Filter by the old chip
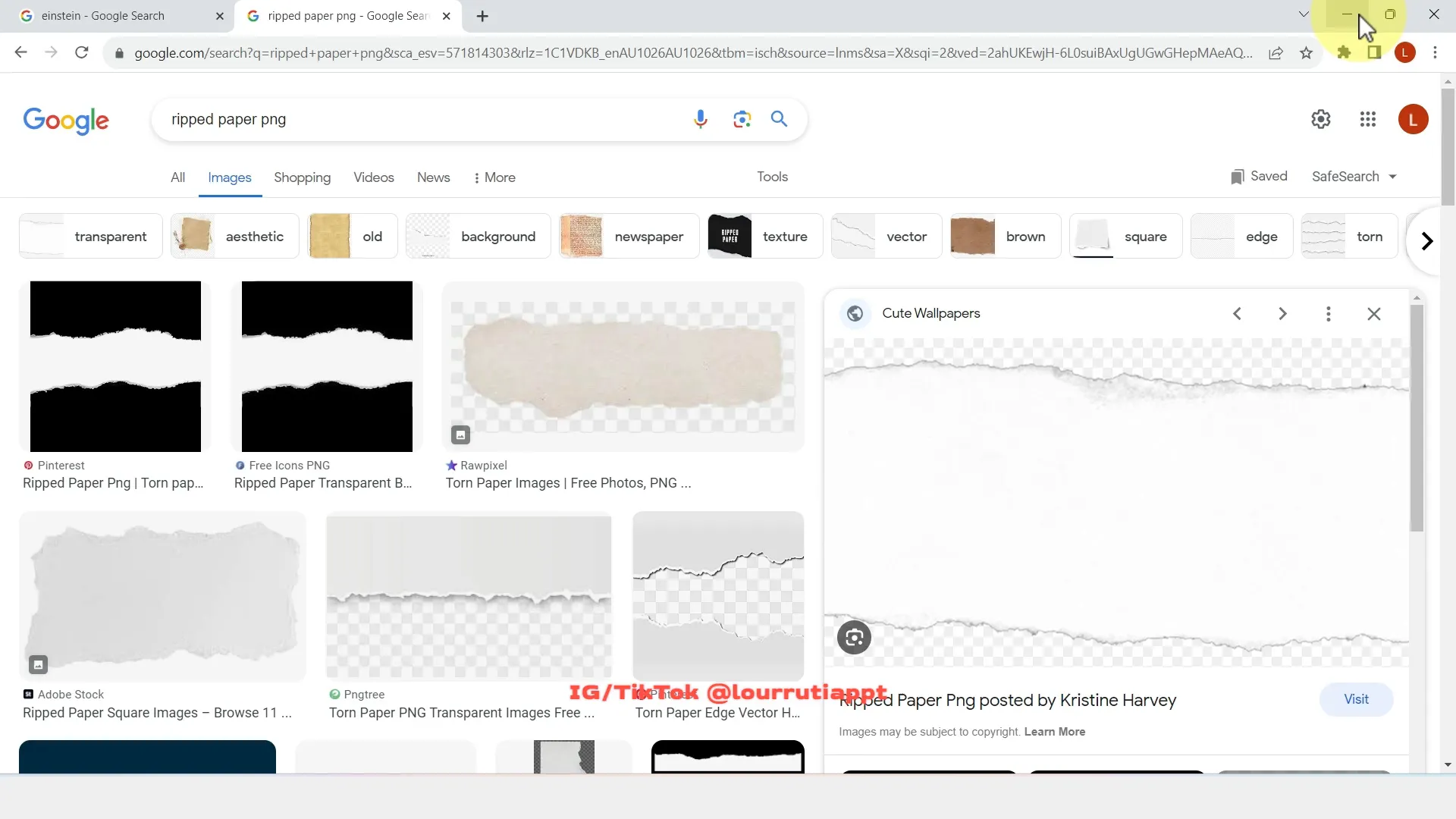Image resolution: width=1456 pixels, height=819 pixels. pyautogui.click(x=352, y=237)
